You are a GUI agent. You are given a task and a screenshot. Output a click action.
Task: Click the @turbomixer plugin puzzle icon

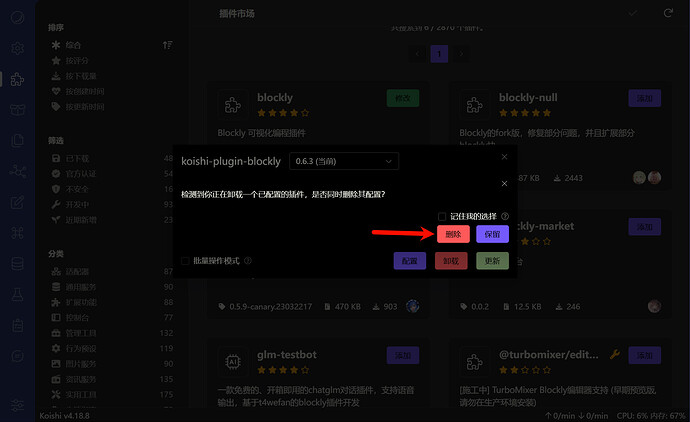pyautogui.click(x=474, y=362)
